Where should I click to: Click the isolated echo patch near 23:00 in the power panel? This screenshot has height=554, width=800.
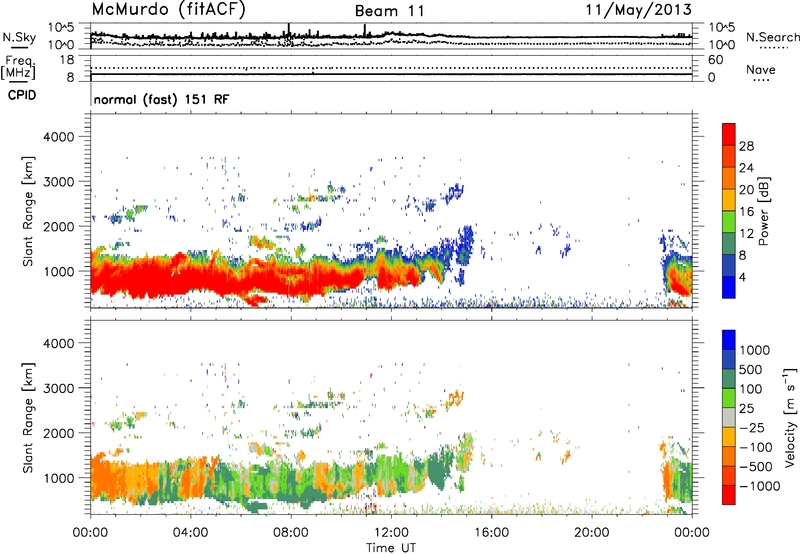pos(678,273)
